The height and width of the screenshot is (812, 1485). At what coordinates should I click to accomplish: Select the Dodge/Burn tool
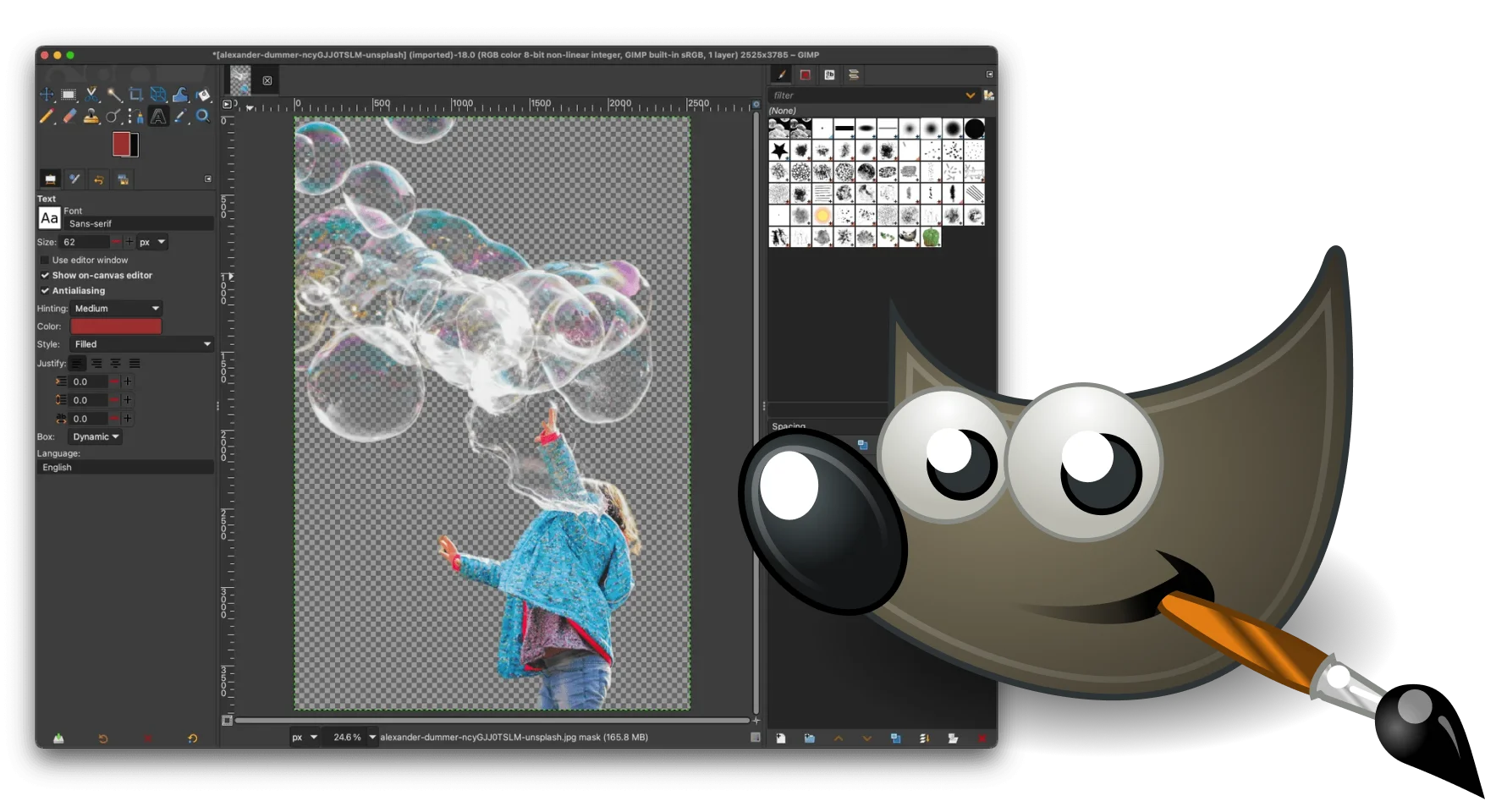114,117
